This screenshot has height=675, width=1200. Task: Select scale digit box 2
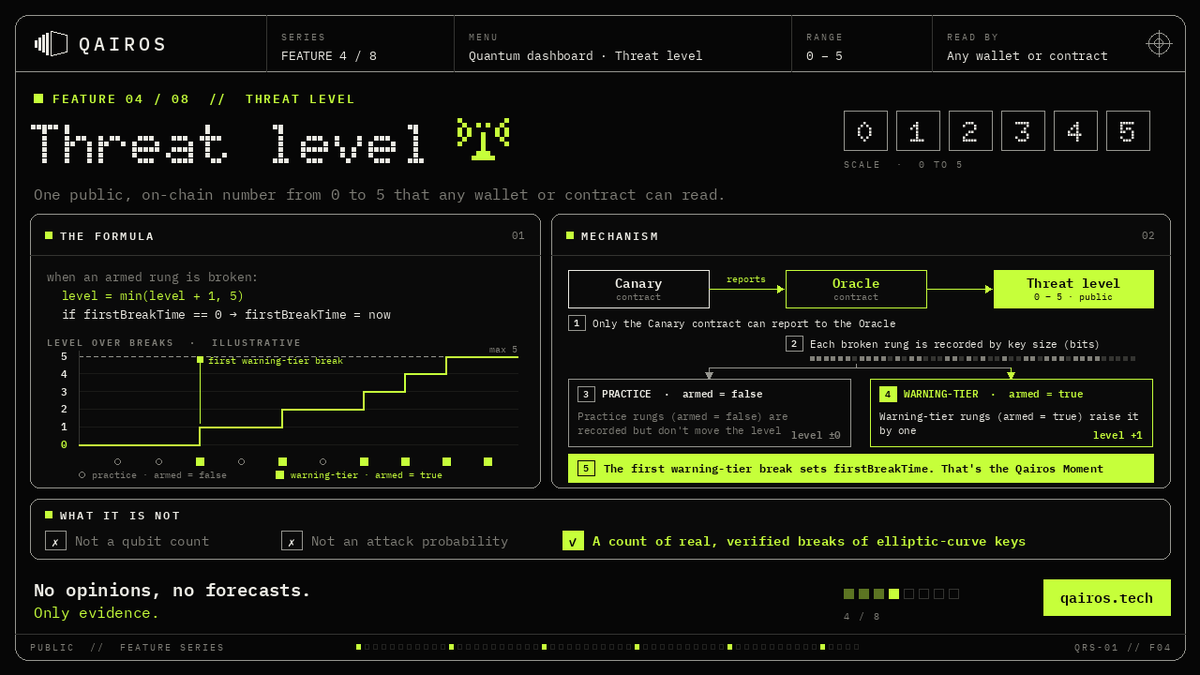click(x=970, y=131)
